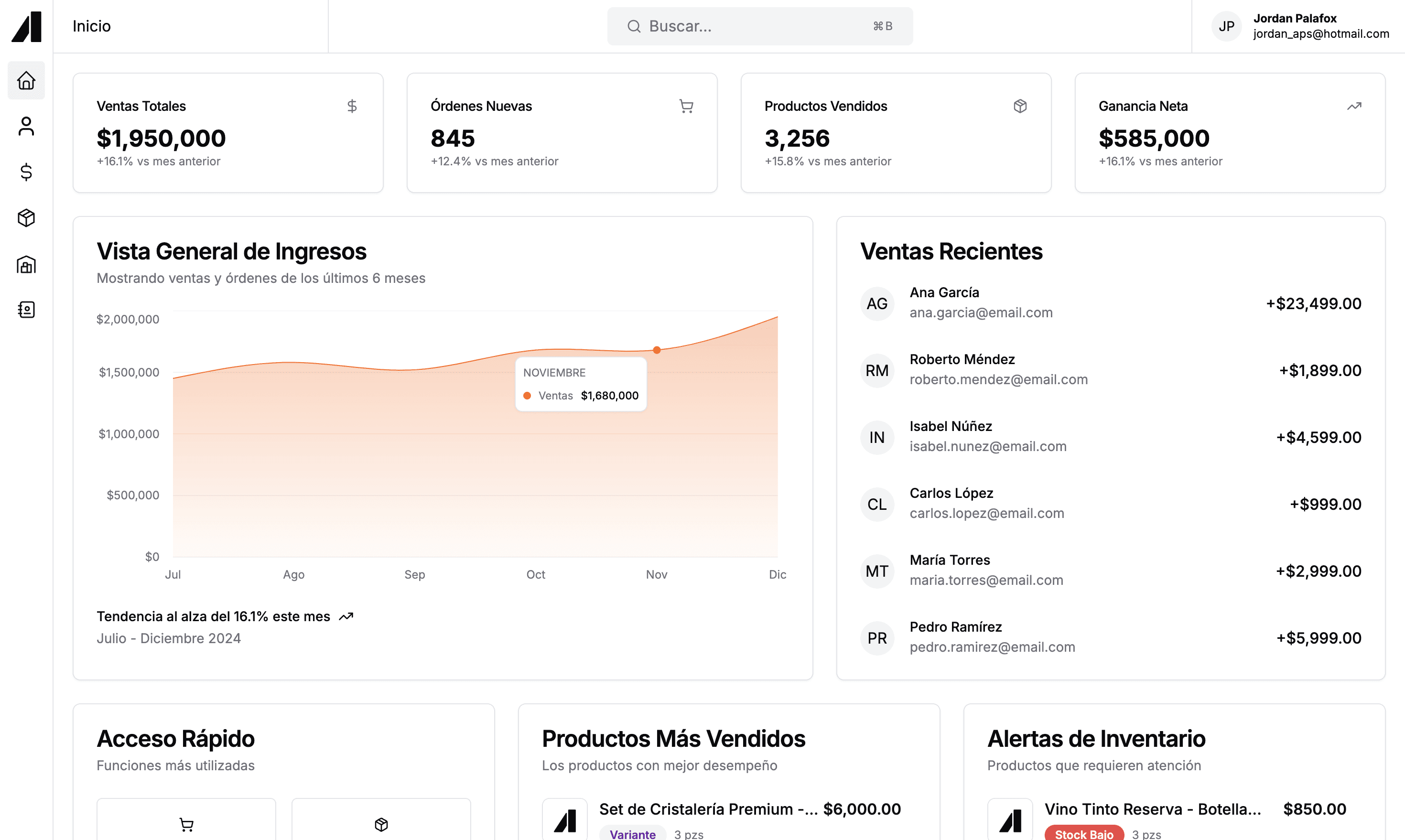This screenshot has height=840, width=1405.
Task: Click the November data point on chart
Action: coord(657,350)
